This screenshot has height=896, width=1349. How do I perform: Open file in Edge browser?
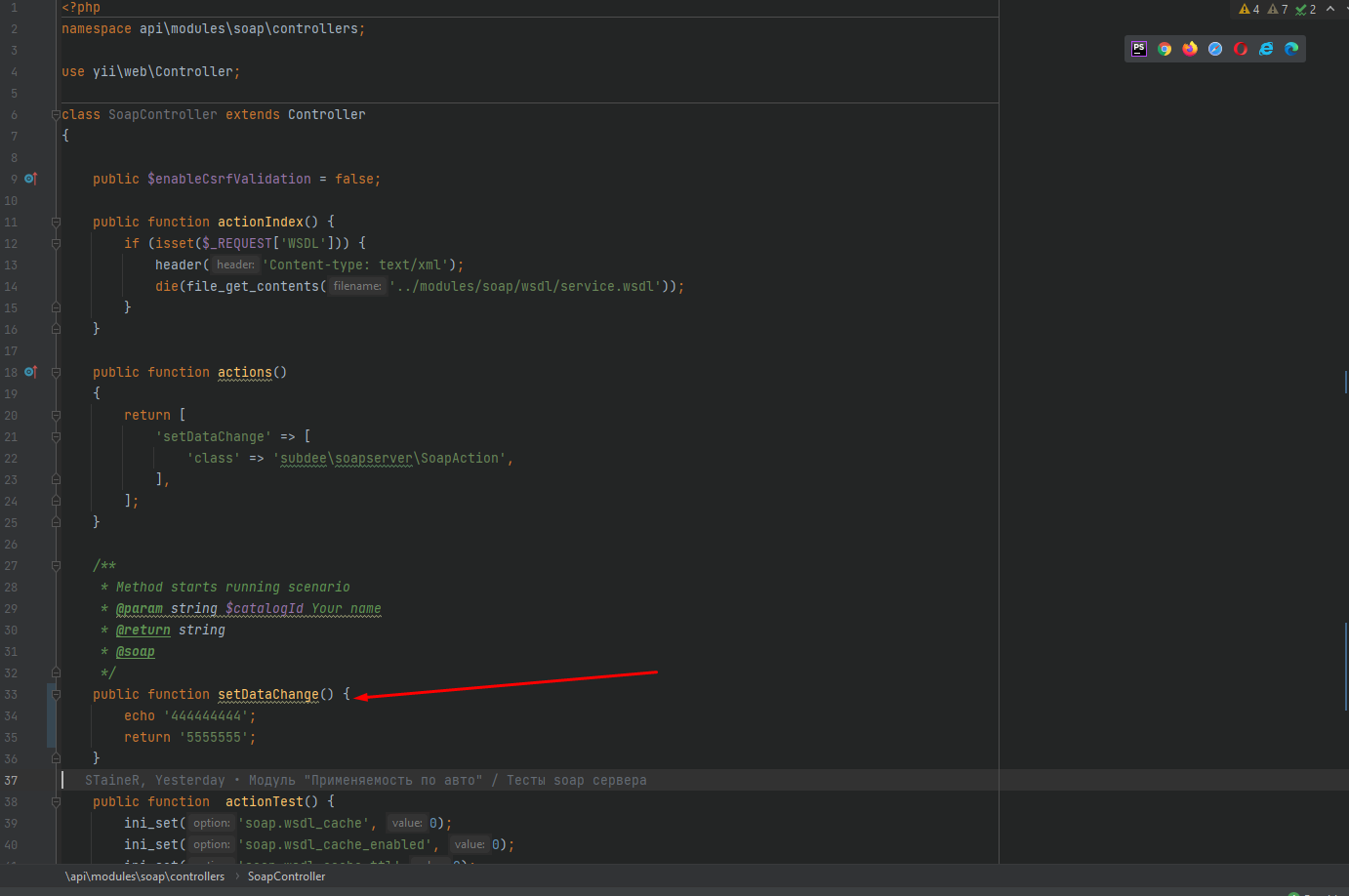1291,49
